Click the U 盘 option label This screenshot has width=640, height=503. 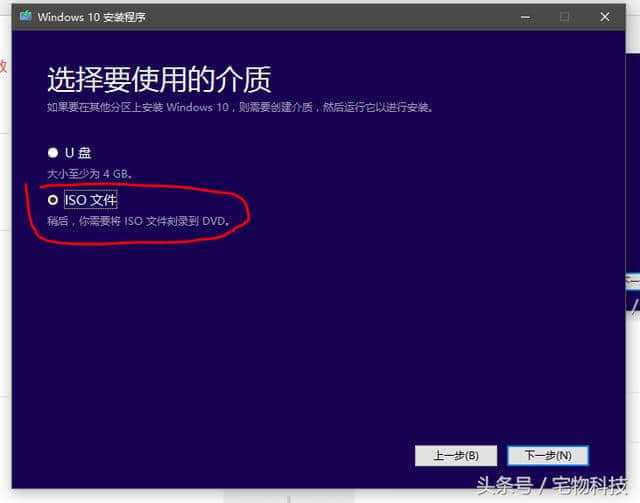coord(78,153)
